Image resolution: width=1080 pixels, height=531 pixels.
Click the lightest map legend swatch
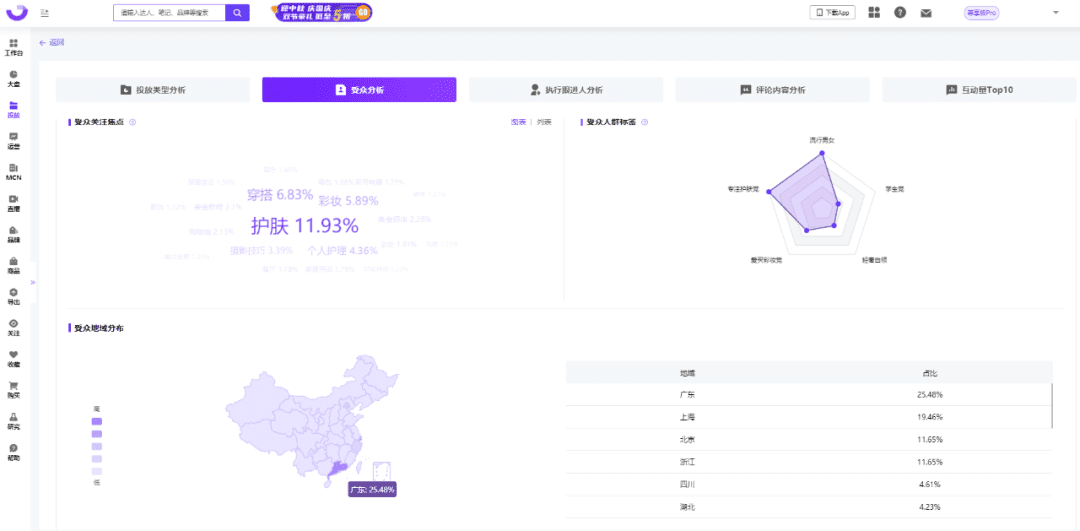96,471
